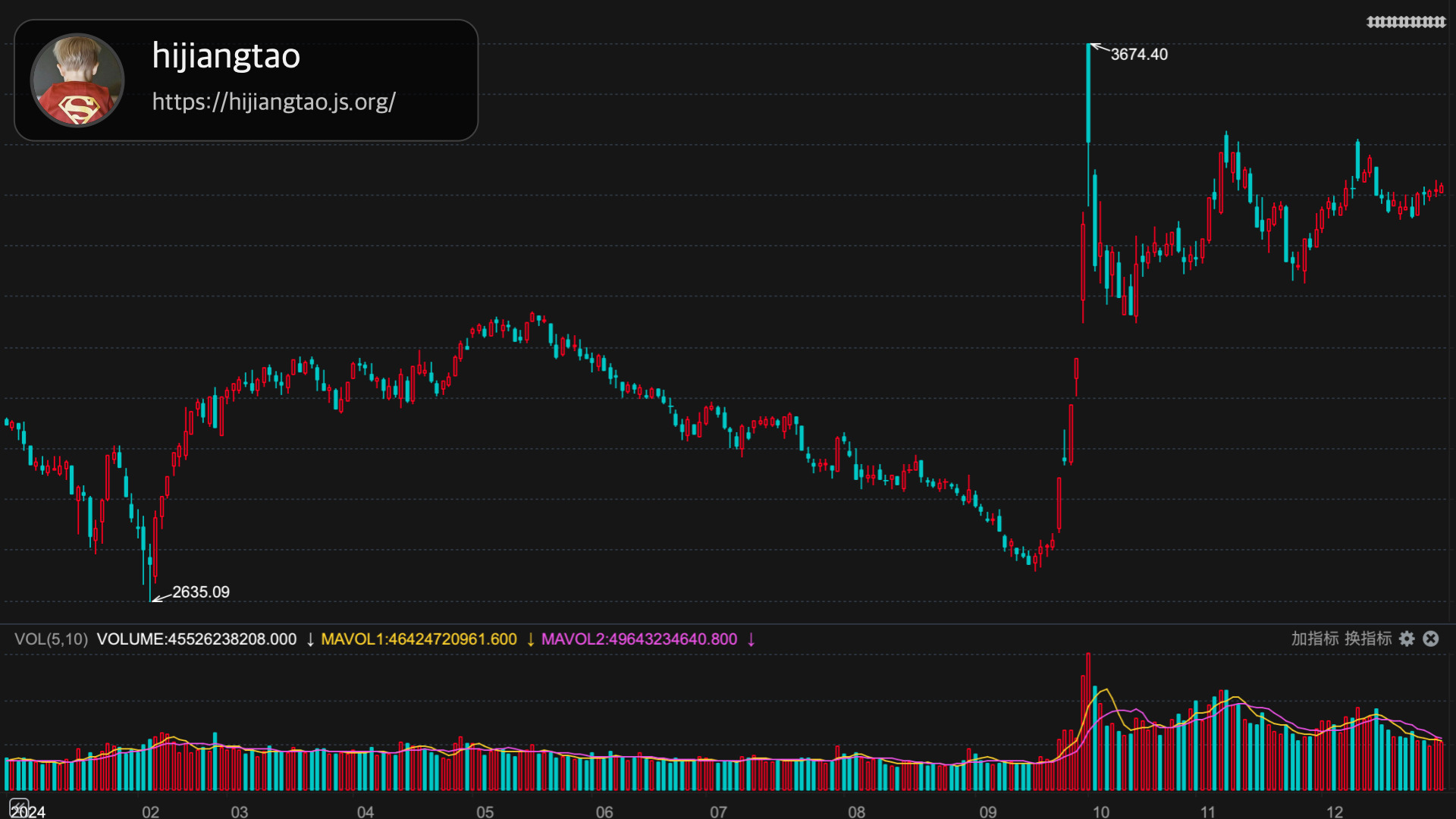The width and height of the screenshot is (1456, 819).
Task: Select the 04 month axis marker
Action: (366, 811)
